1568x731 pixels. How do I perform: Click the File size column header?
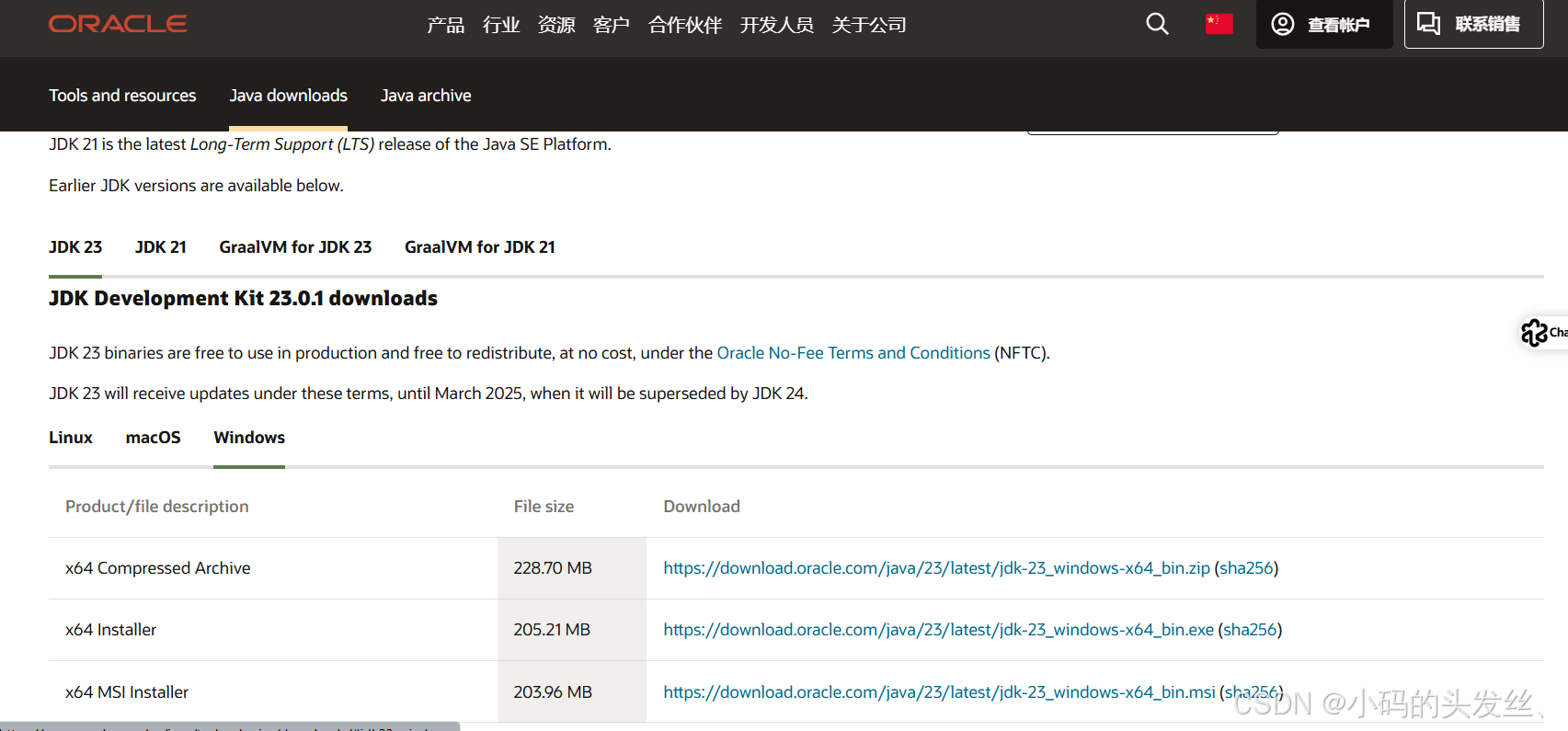[x=544, y=507]
